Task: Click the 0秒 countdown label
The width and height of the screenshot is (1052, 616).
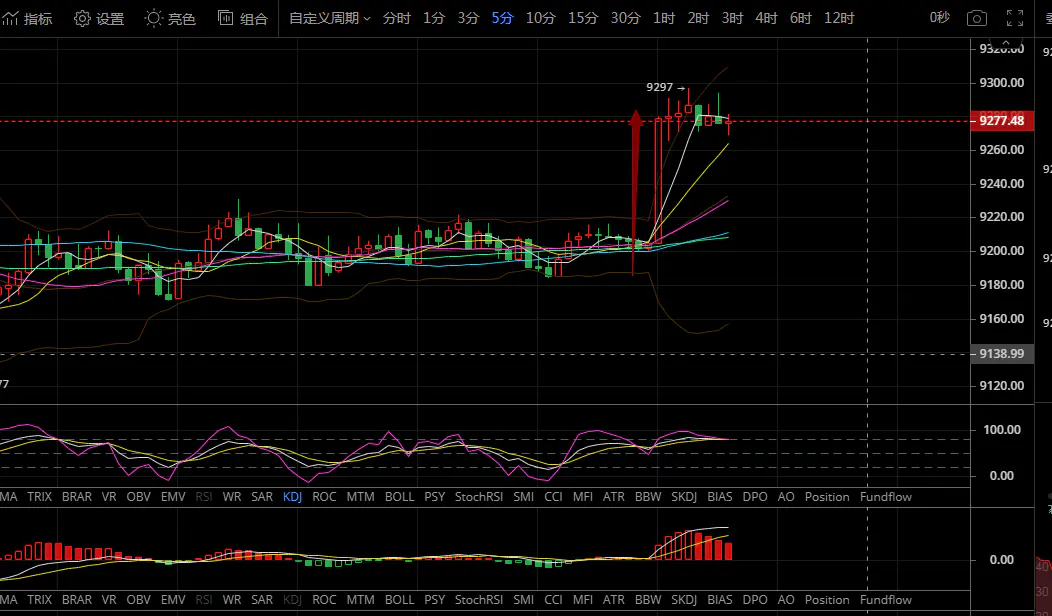Action: [x=939, y=18]
